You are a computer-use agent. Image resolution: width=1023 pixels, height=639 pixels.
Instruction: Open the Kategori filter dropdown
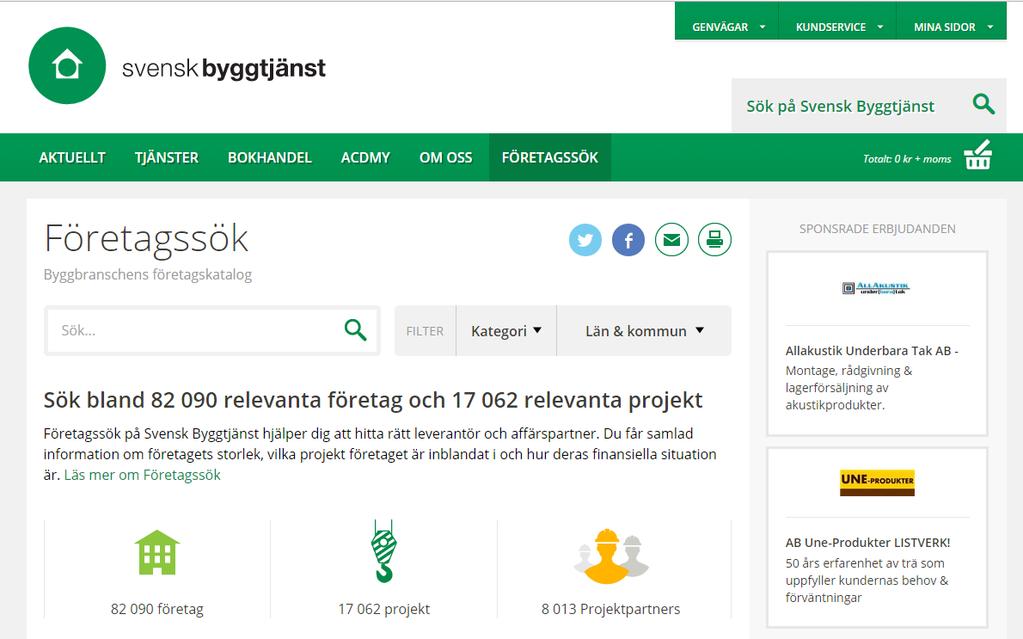(x=506, y=331)
